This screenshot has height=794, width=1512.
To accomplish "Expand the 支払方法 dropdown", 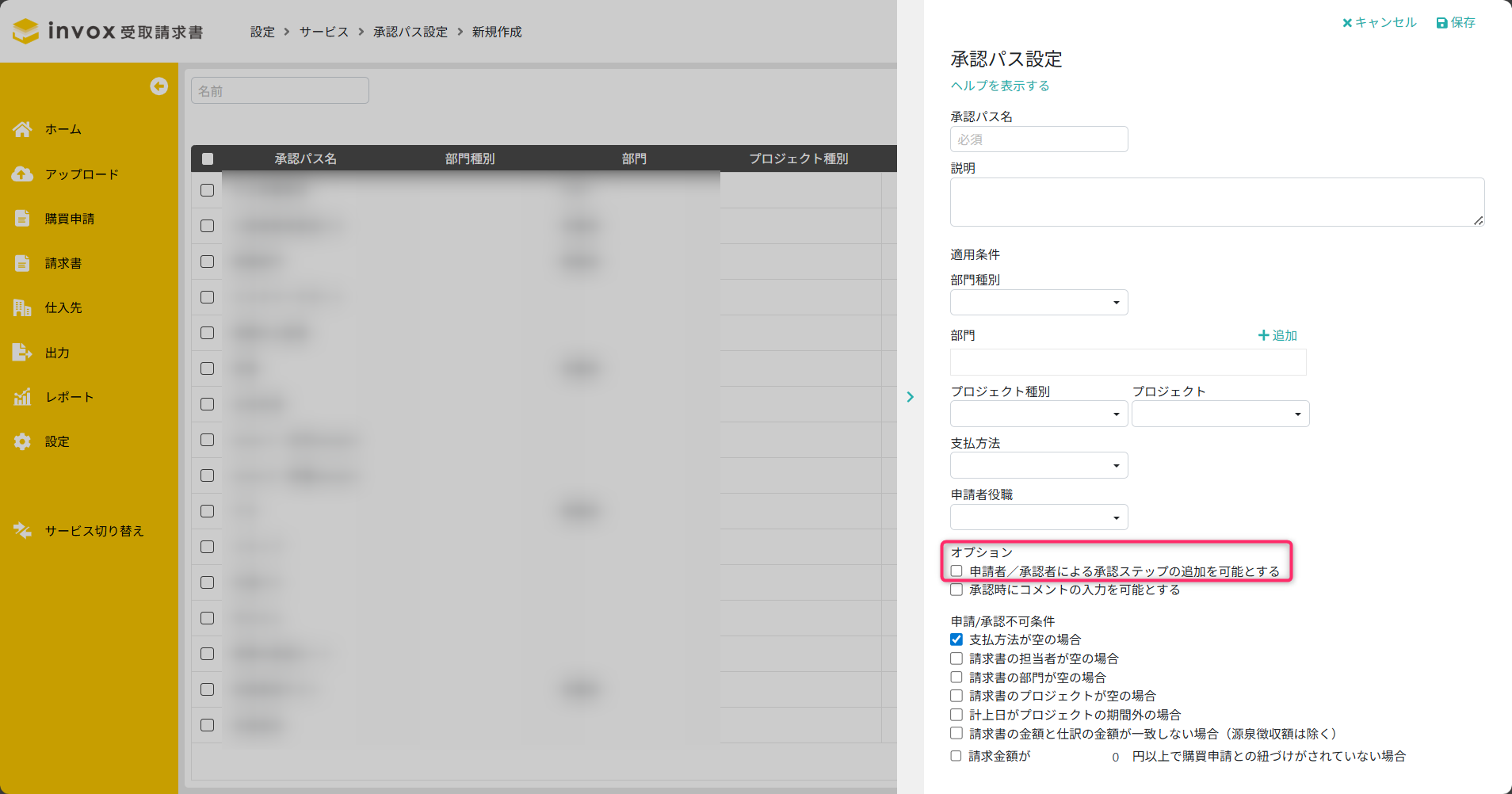I will pyautogui.click(x=1038, y=465).
